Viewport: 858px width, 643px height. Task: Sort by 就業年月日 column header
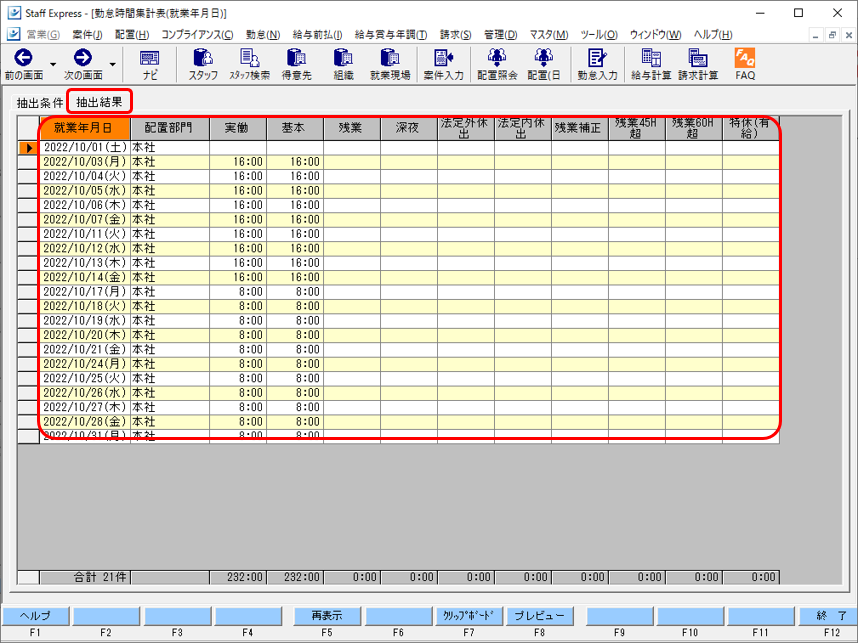point(85,128)
